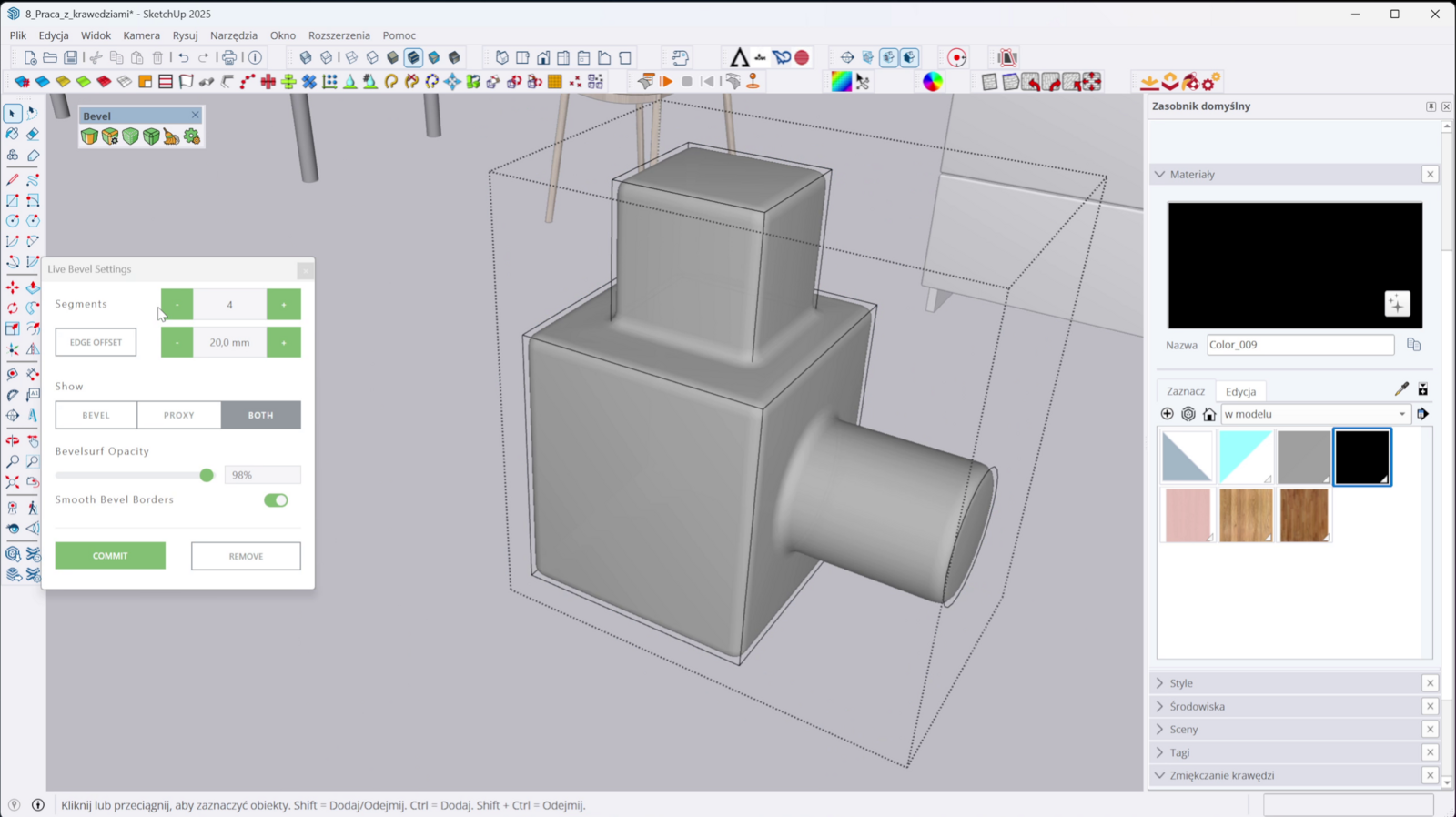The image size is (1456, 817).
Task: Open the Rozszerzenia menu
Action: [339, 35]
